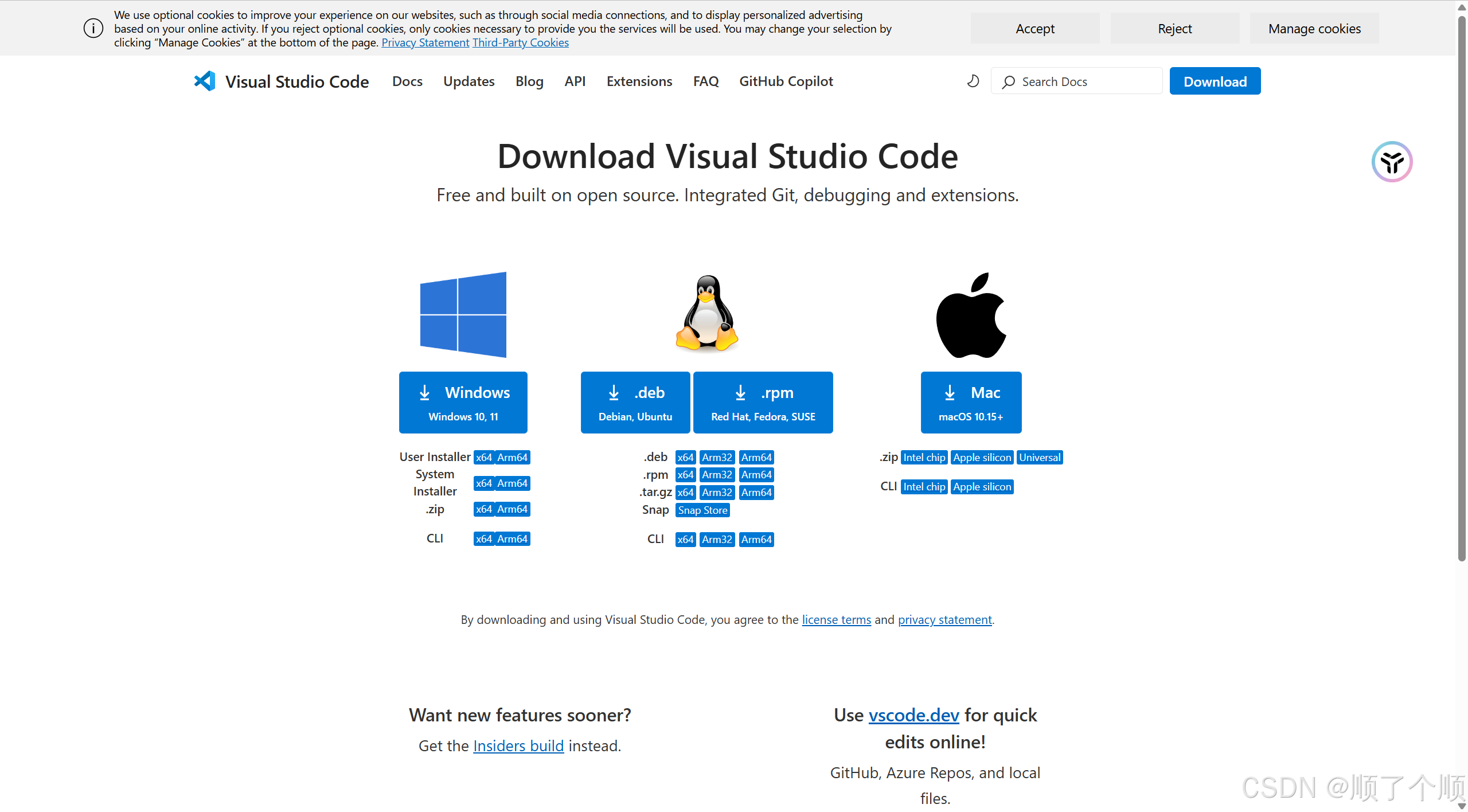Screen dimensions: 1468x812
Task: Select Mac CLI Intel chip download
Action: click(x=924, y=486)
